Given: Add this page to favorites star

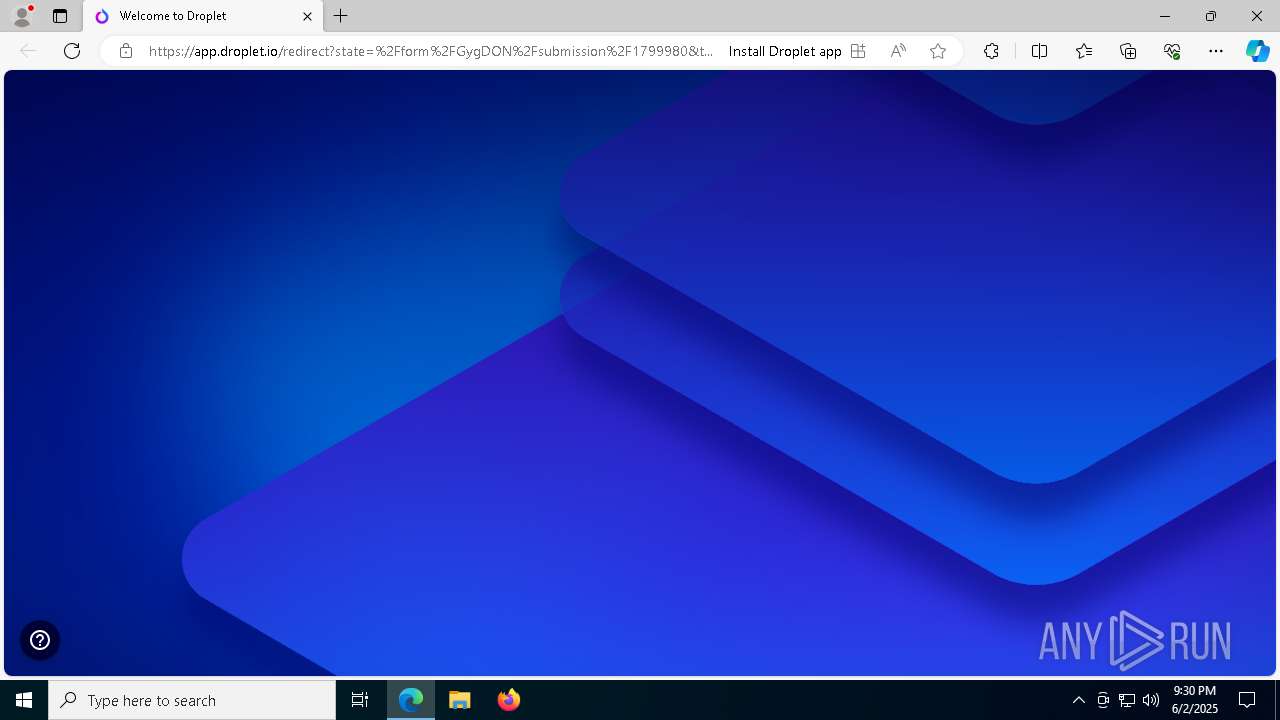Looking at the screenshot, I should coord(938,51).
